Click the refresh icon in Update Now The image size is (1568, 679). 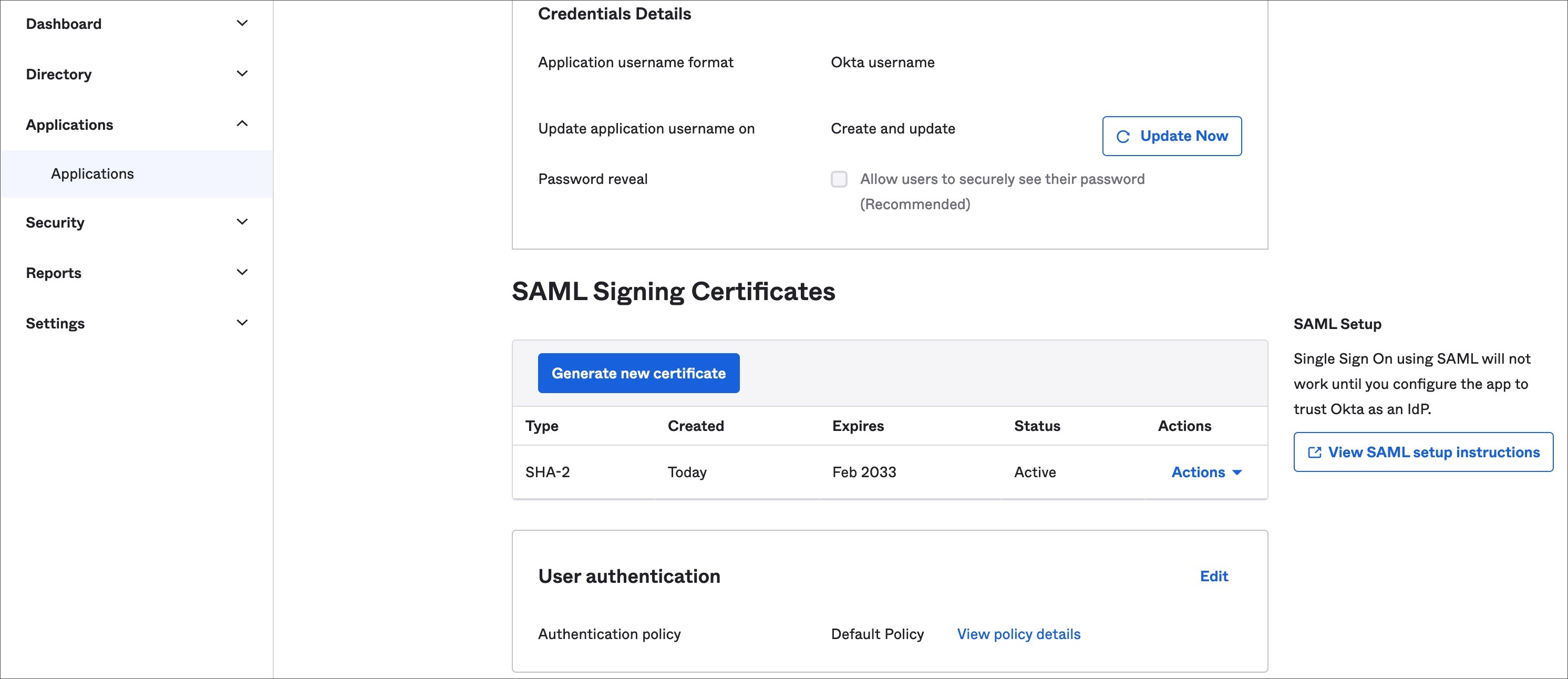pos(1123,137)
